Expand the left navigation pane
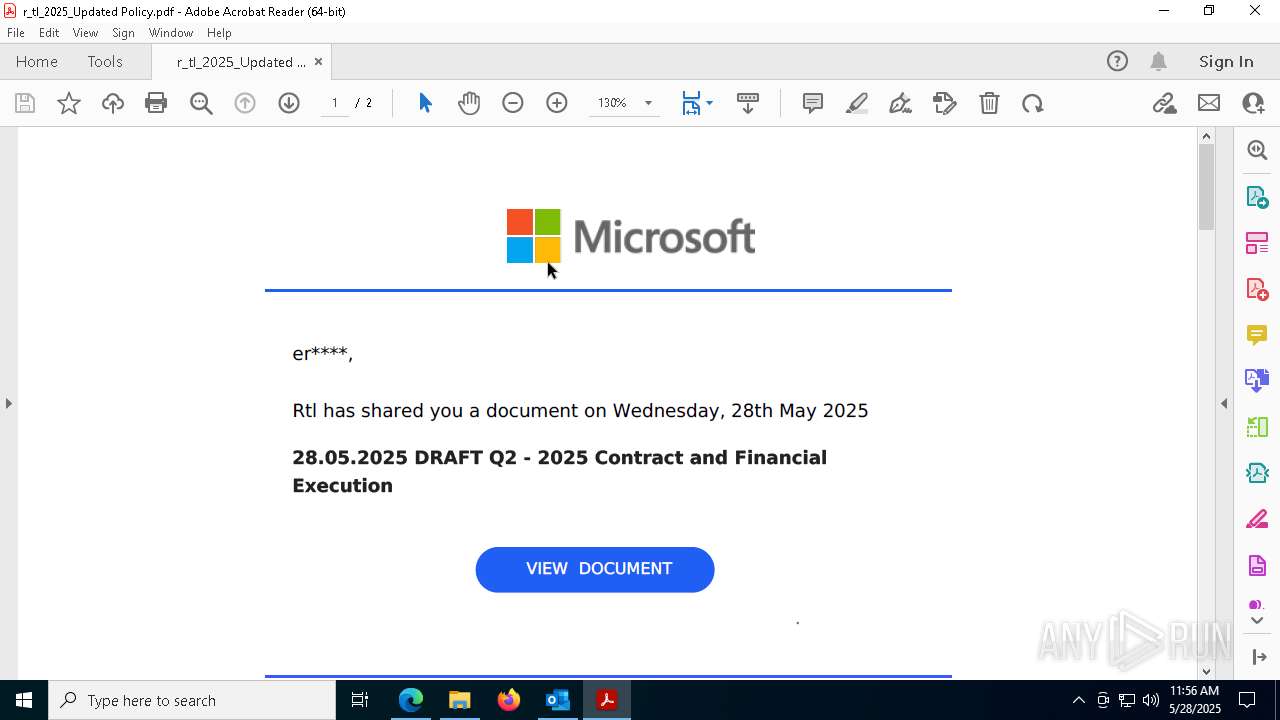Screen dimensions: 1280x720 9,403
